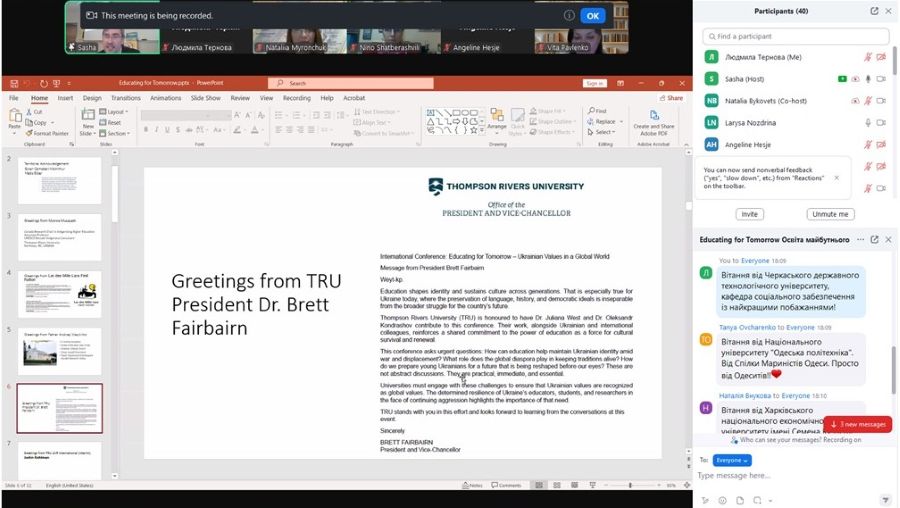Toggle Italic formatting in Font group
900x508 pixels.
[156, 130]
